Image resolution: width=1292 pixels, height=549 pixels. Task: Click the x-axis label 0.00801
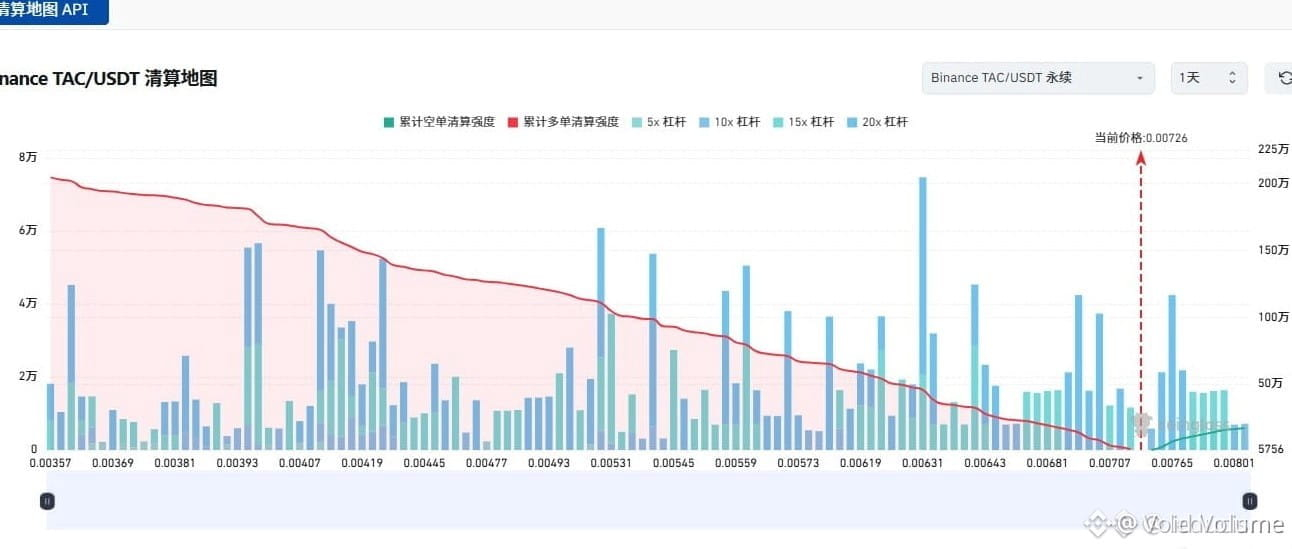pyautogui.click(x=1233, y=463)
